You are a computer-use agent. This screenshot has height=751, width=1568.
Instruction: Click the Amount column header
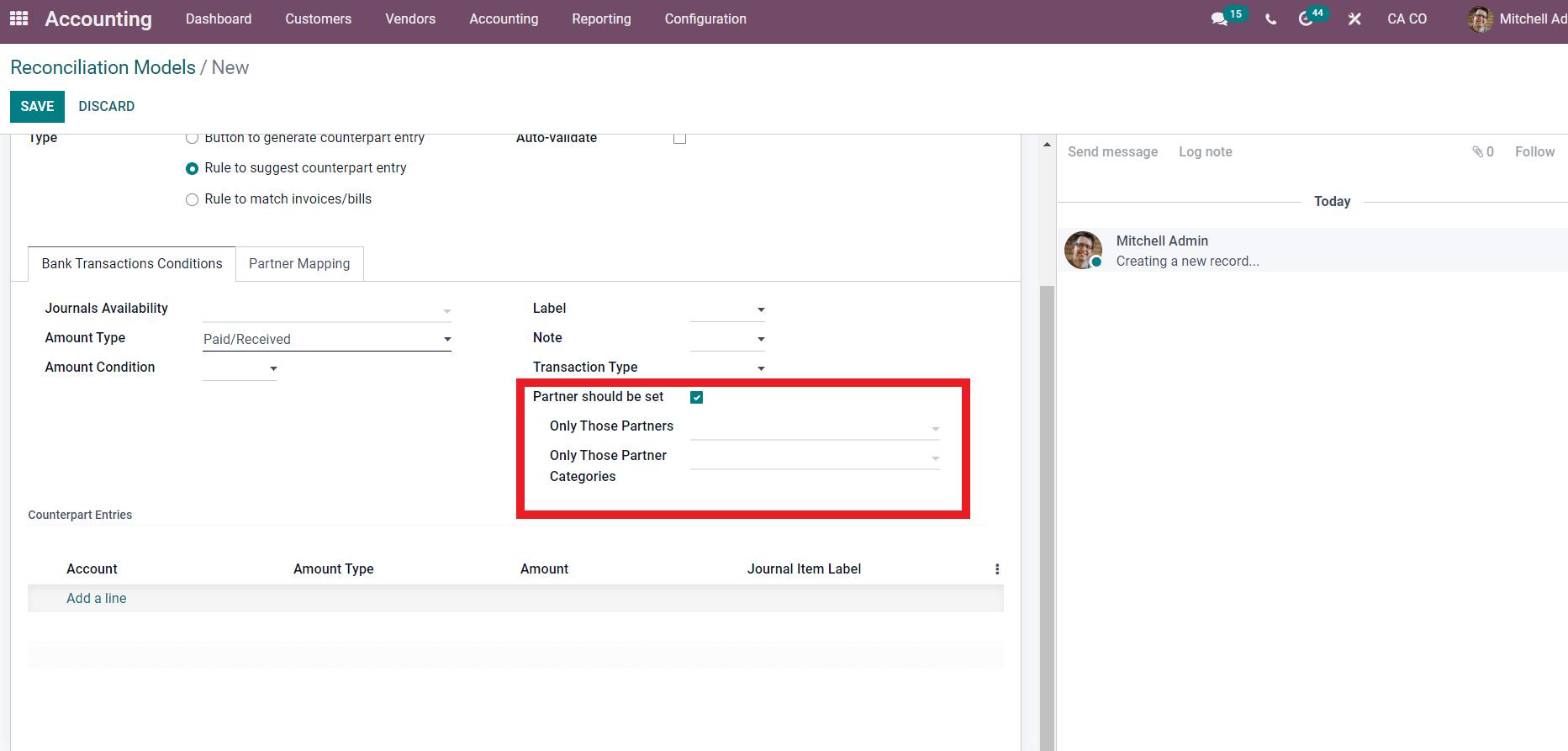pyautogui.click(x=544, y=569)
